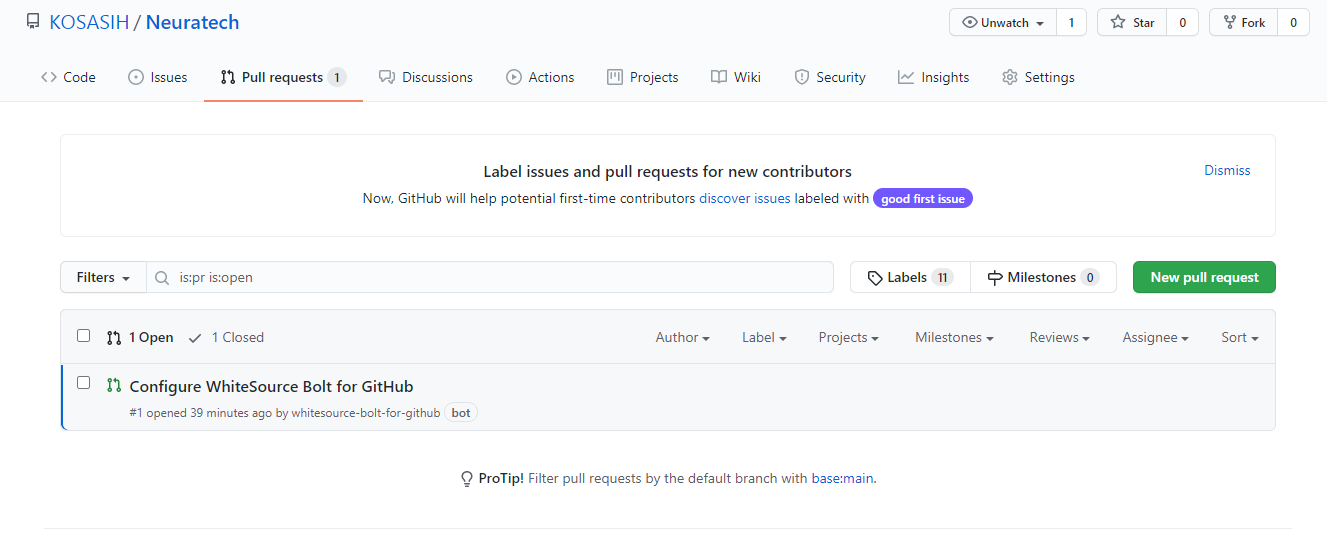Click the Star button icon
The width and height of the screenshot is (1327, 533).
(x=1119, y=22)
